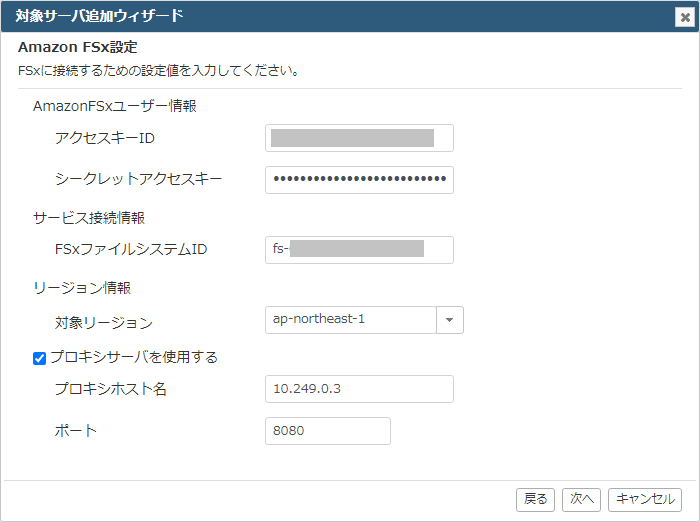Proceed with the 次へ button
The image size is (700, 522).
(581, 499)
